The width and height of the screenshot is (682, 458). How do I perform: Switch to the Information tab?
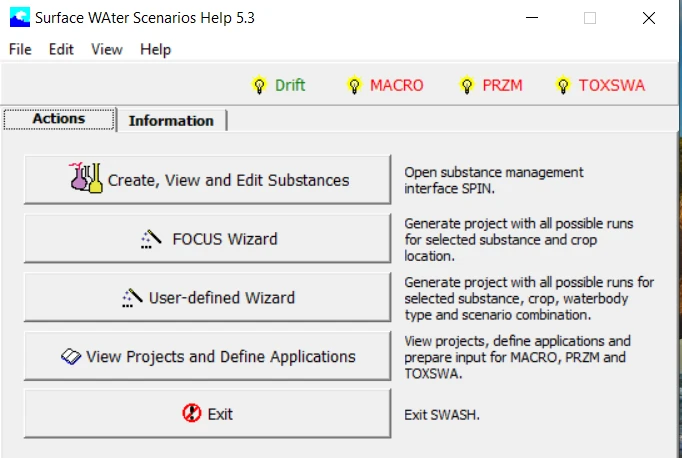click(171, 120)
